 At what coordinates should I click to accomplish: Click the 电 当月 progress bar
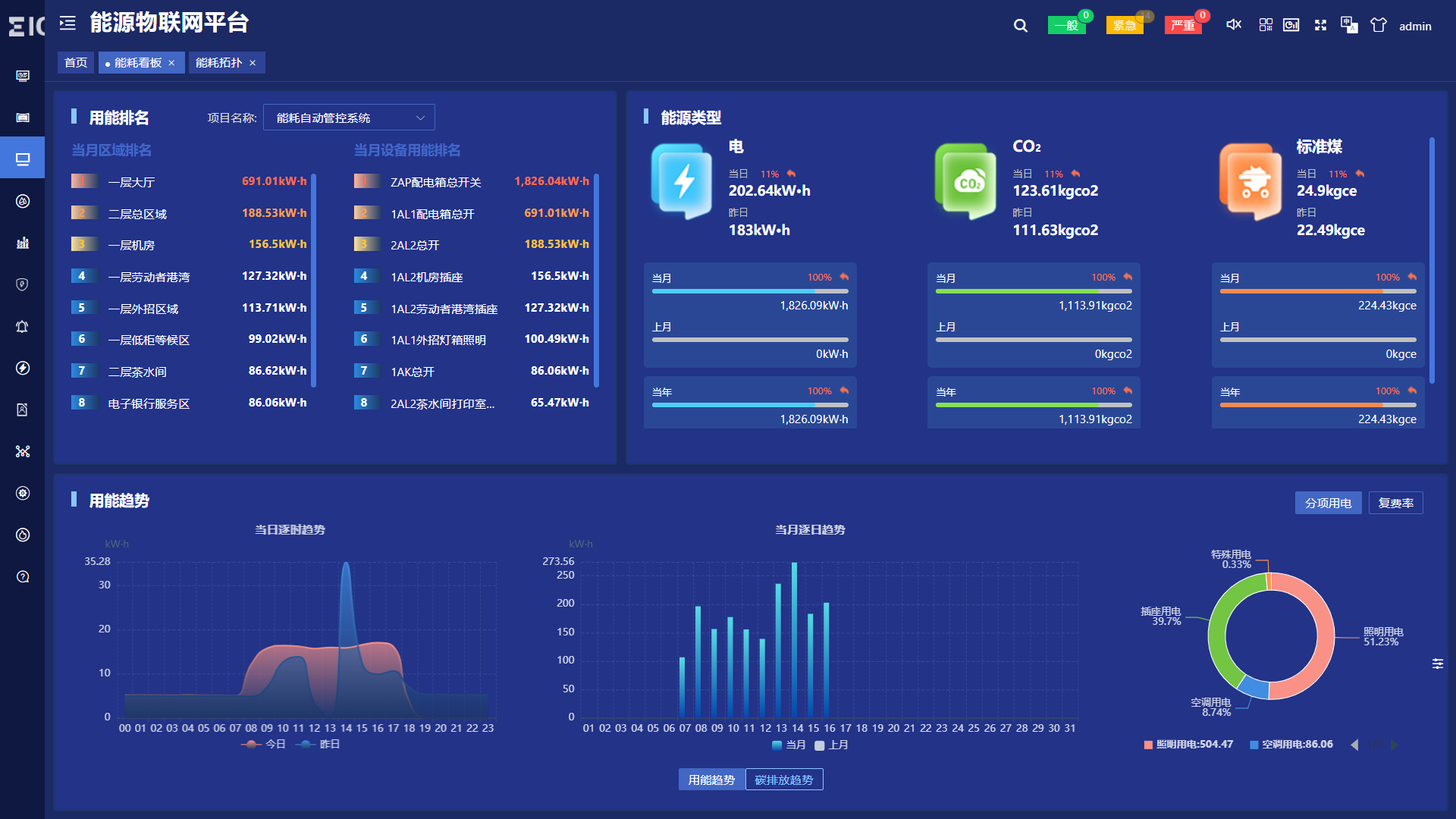(750, 291)
